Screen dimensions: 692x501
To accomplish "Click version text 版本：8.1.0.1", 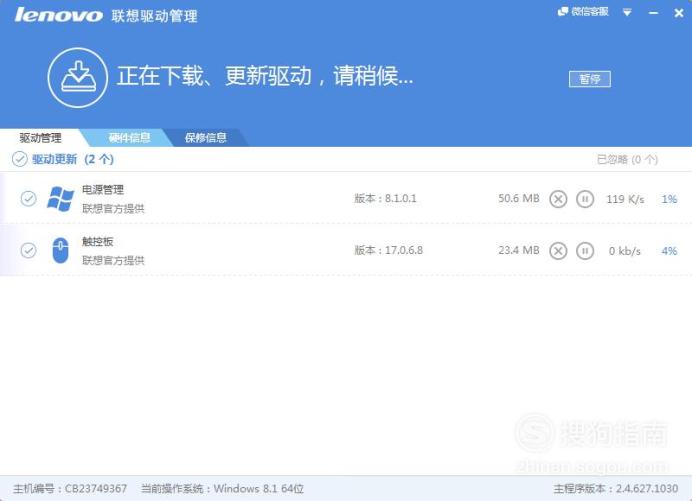I will [385, 198].
